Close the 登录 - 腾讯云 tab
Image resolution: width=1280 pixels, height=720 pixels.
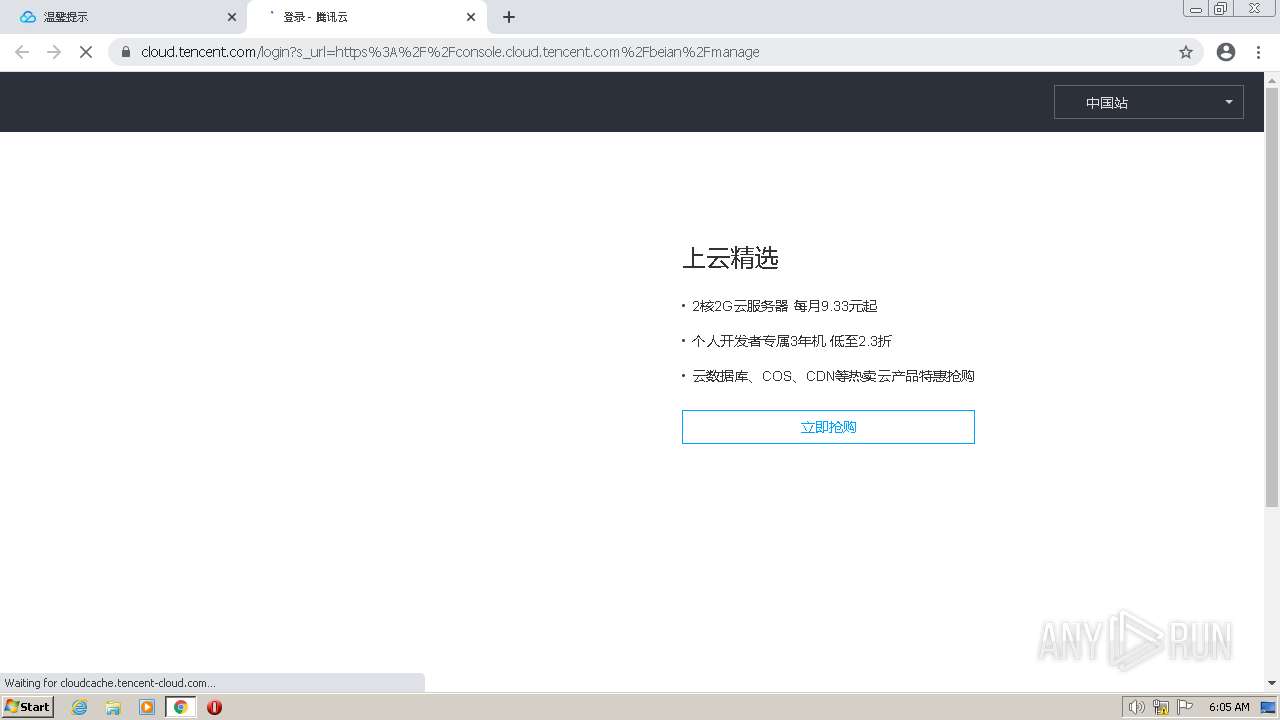(x=471, y=17)
